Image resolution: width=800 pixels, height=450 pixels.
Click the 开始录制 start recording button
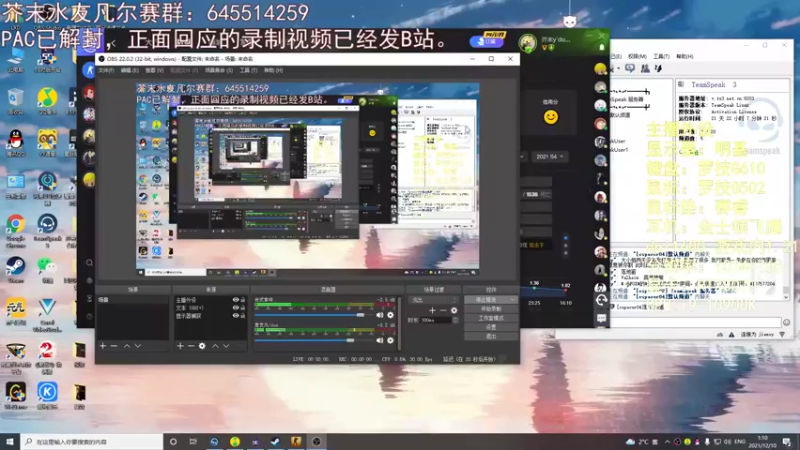491,309
